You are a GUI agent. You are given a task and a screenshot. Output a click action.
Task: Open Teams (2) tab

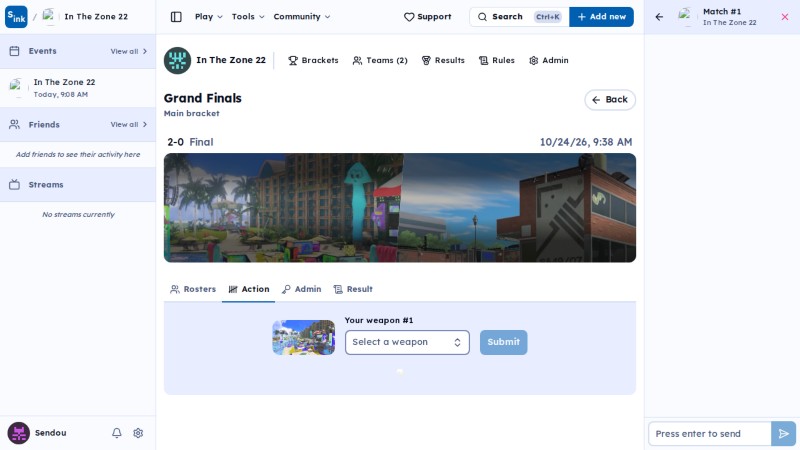380,60
